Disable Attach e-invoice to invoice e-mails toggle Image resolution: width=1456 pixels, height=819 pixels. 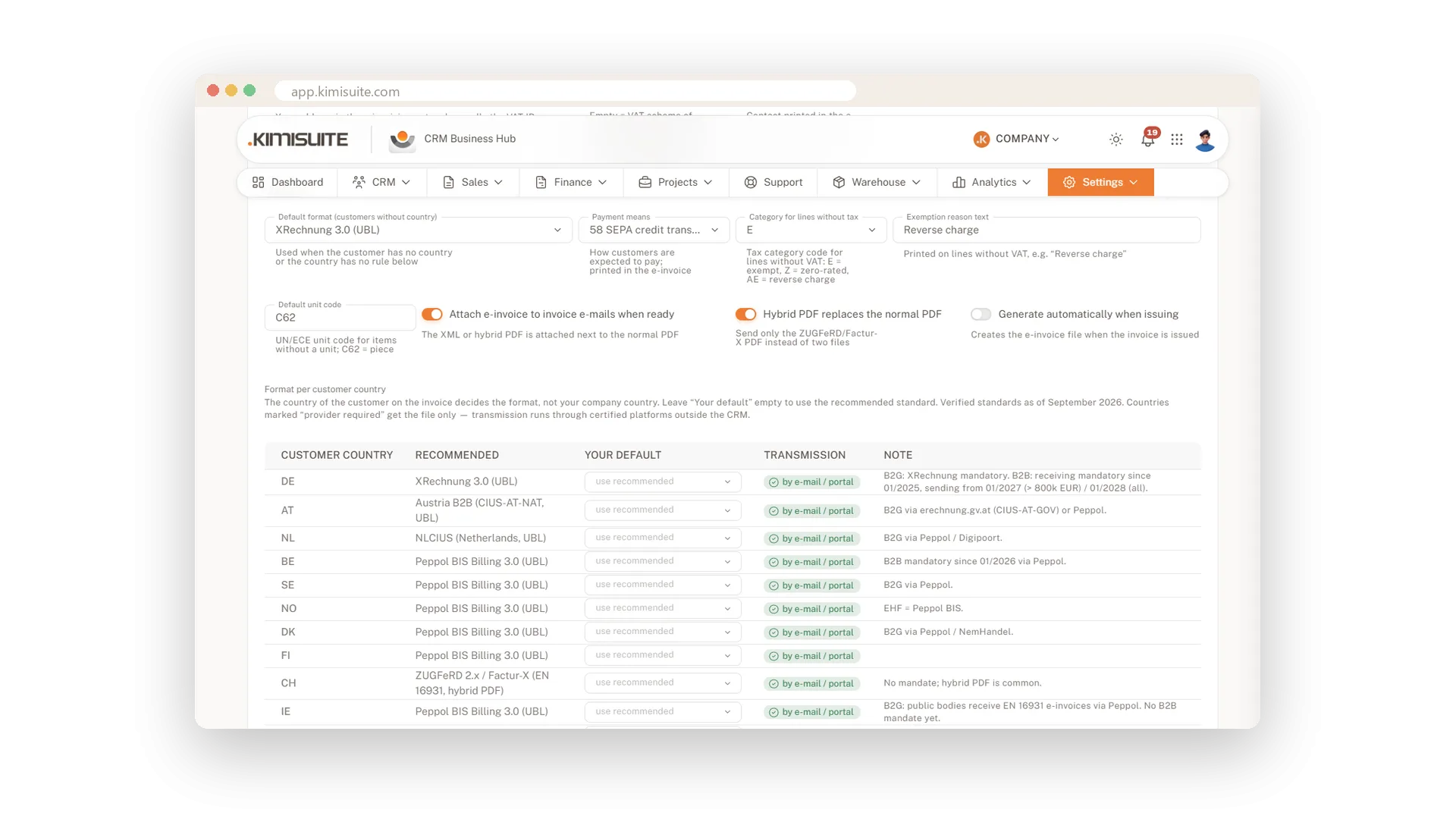click(x=432, y=314)
